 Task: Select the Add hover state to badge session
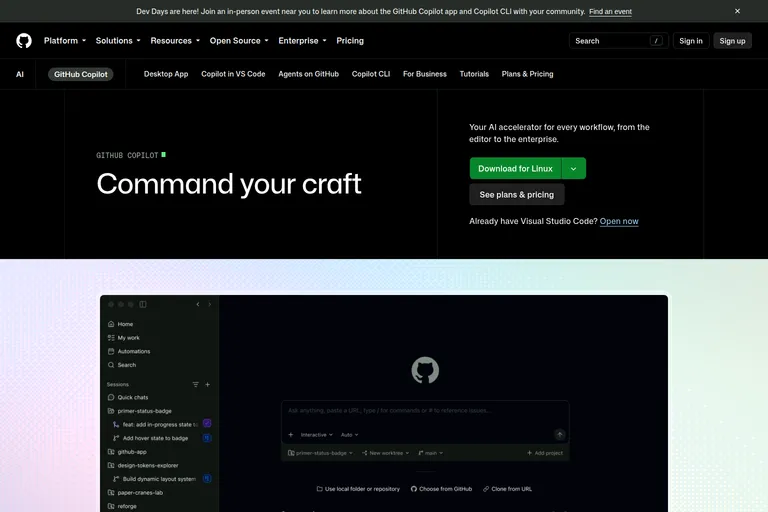click(150, 438)
